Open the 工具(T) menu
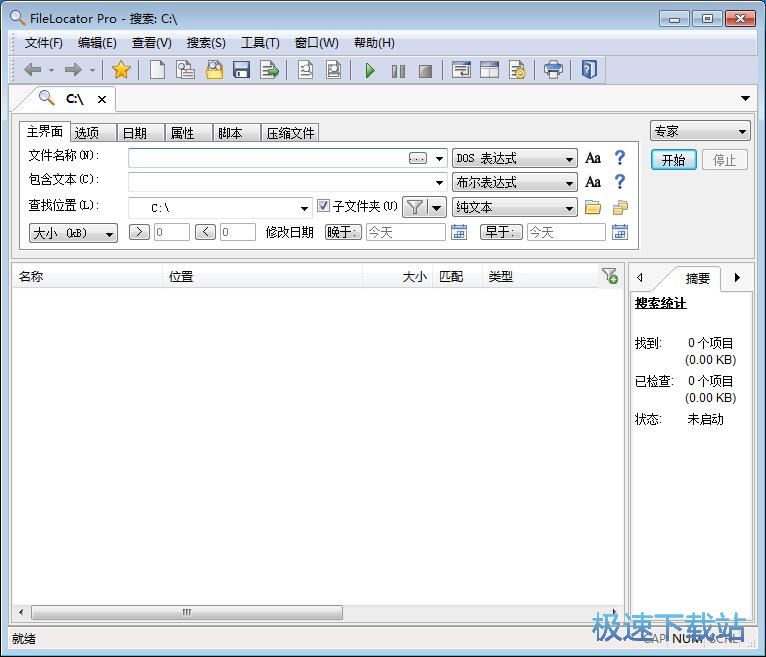766x657 pixels. [x=260, y=43]
